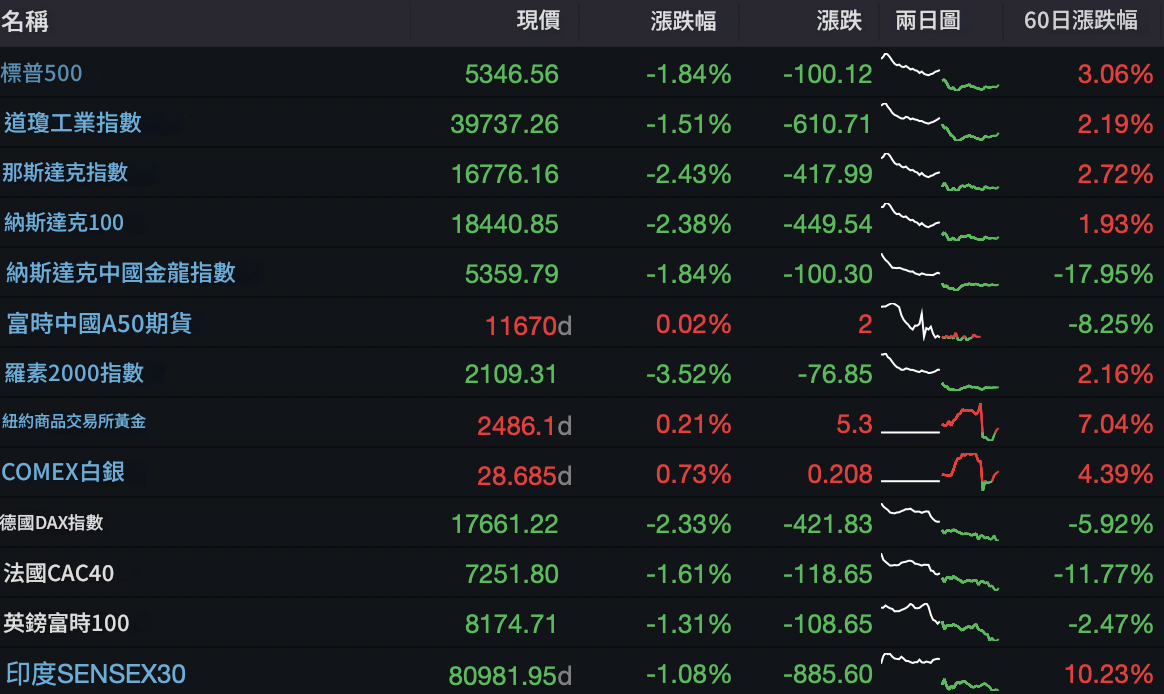This screenshot has width=1164, height=694.
Task: View the 羅素2000指數 two-day sparkline
Action: pos(940,373)
